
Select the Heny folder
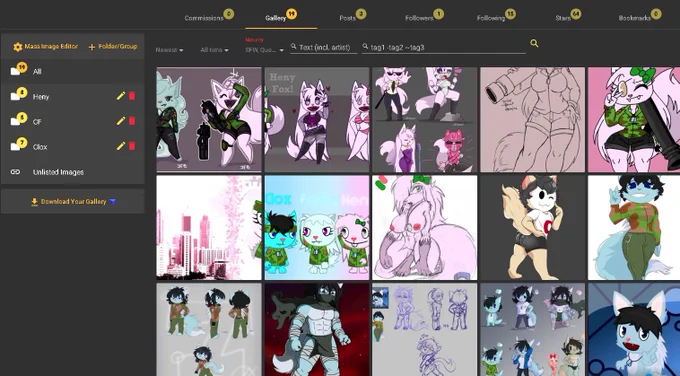tap(41, 97)
